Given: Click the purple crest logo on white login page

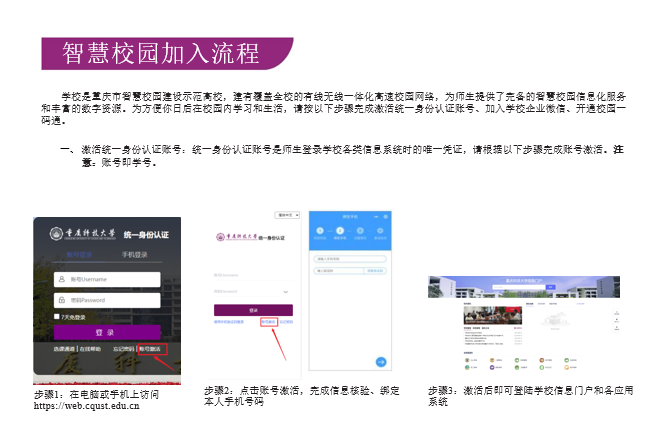Looking at the screenshot, I should [x=220, y=237].
